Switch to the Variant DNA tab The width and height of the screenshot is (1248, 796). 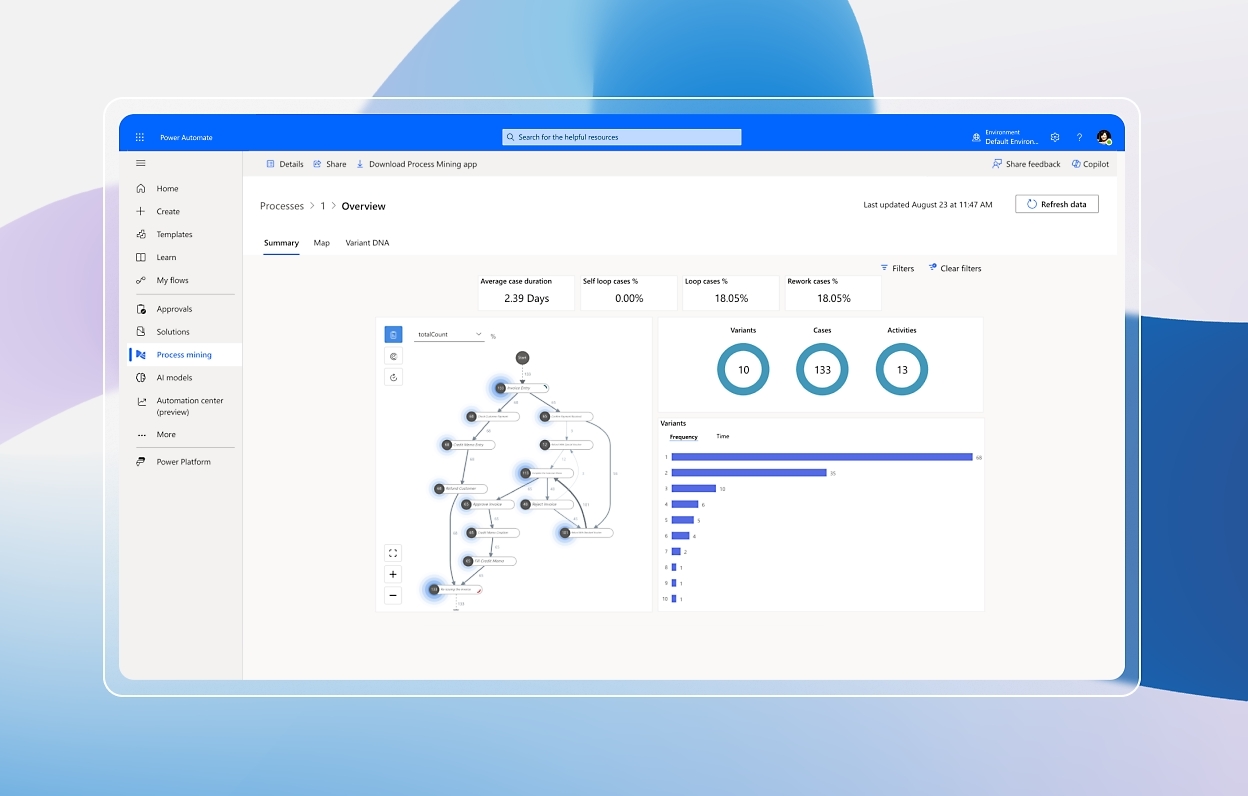click(367, 242)
